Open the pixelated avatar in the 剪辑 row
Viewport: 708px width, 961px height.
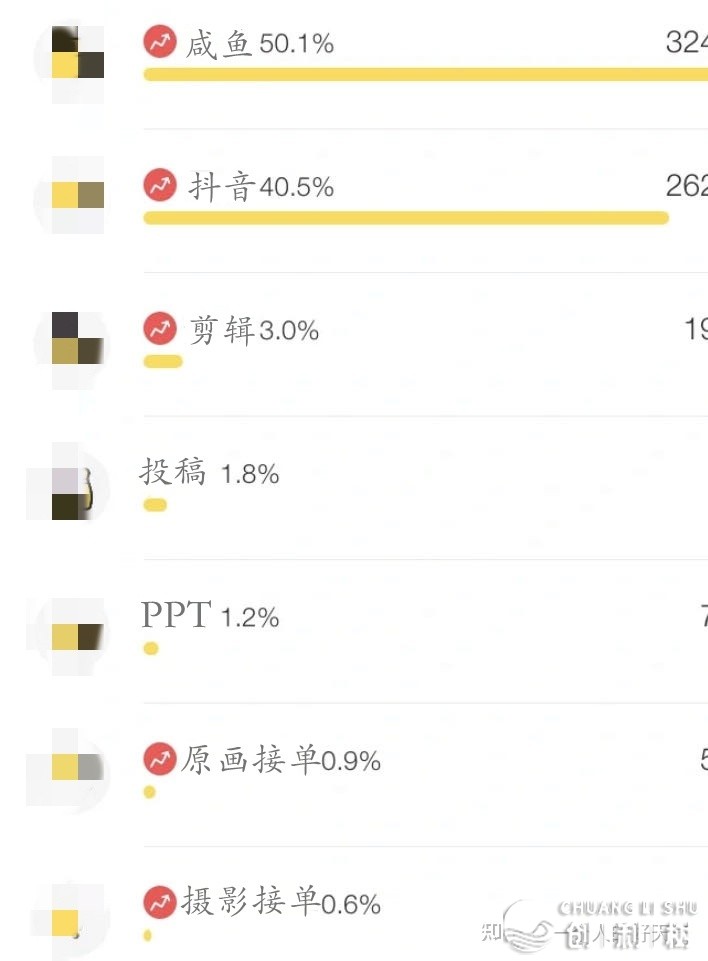70,346
